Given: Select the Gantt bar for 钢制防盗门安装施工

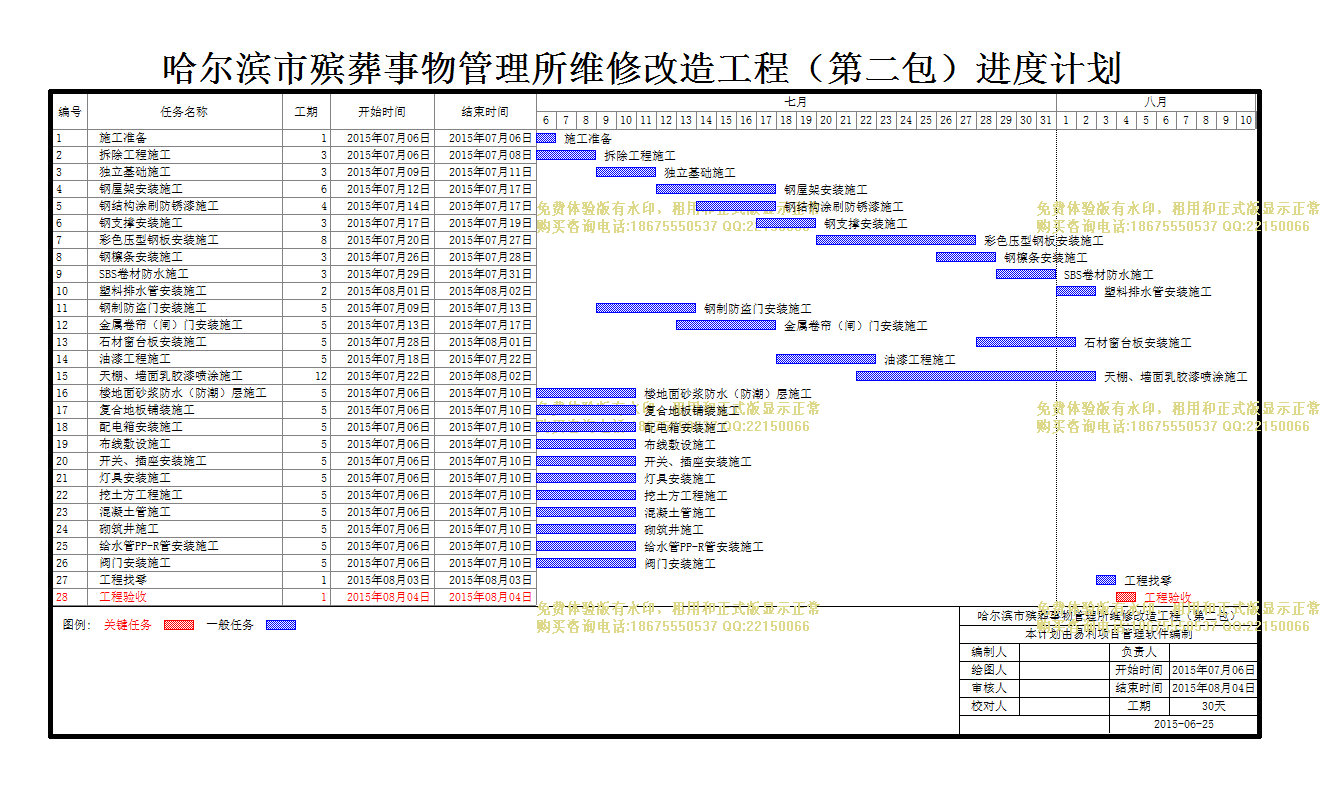Looking at the screenshot, I should (646, 308).
